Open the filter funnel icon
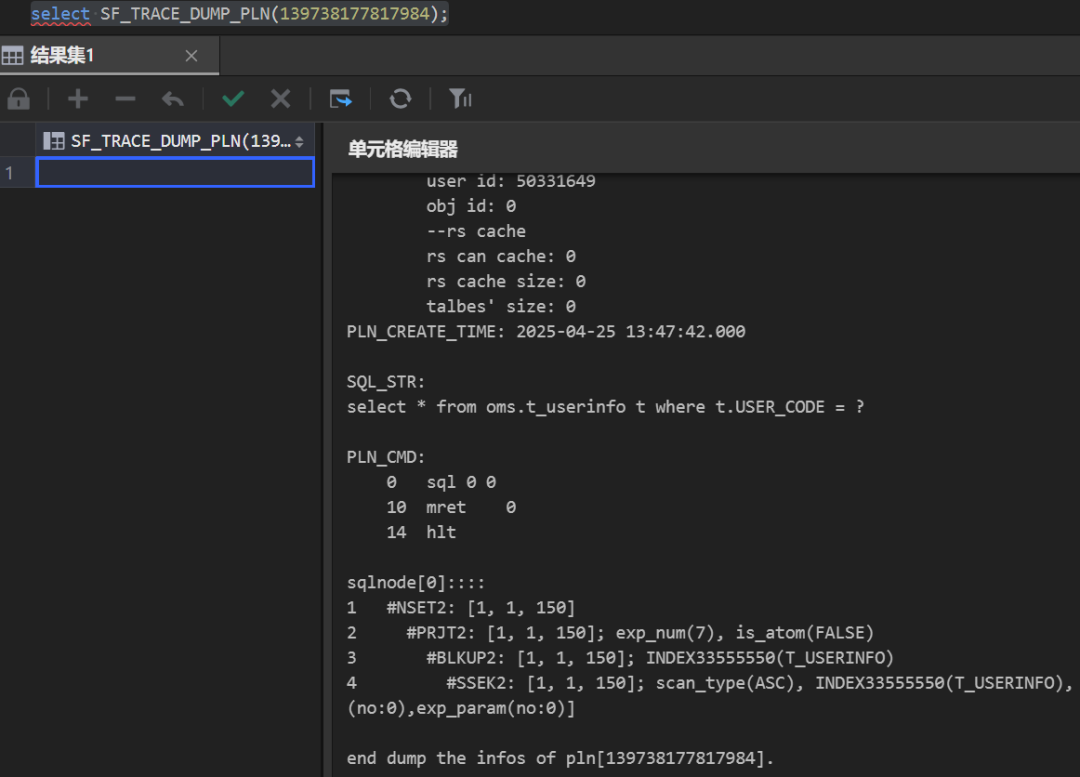The height and width of the screenshot is (777, 1080). tap(460, 99)
